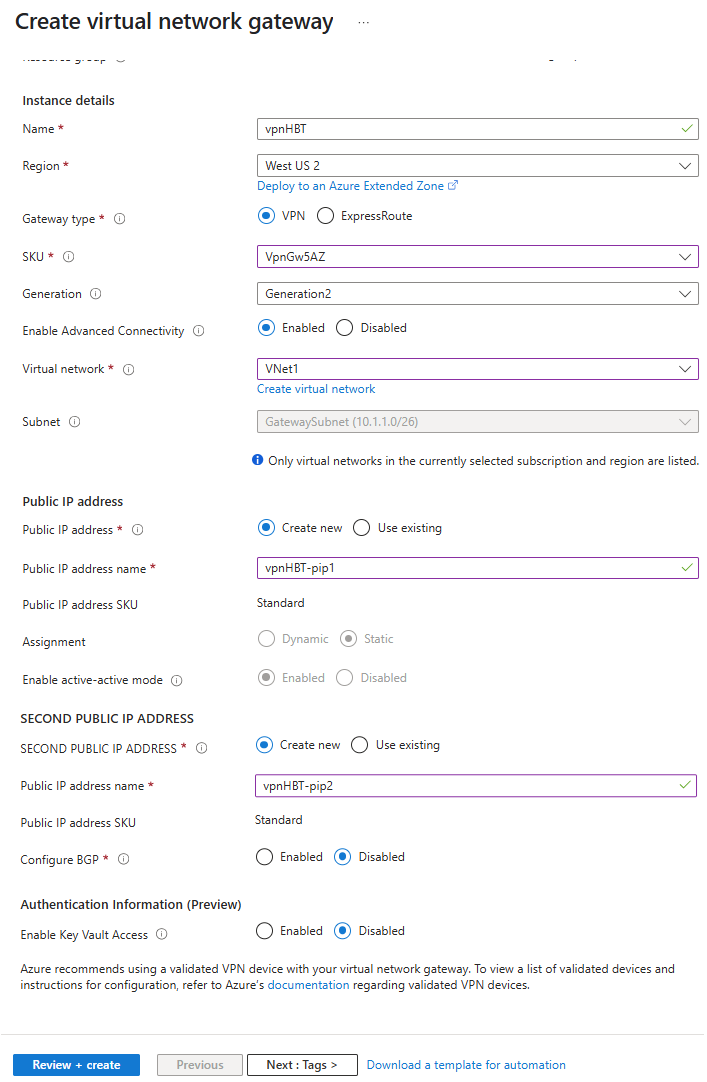Click the Generation info icon
This screenshot has width=707, height=1082.
click(96, 294)
